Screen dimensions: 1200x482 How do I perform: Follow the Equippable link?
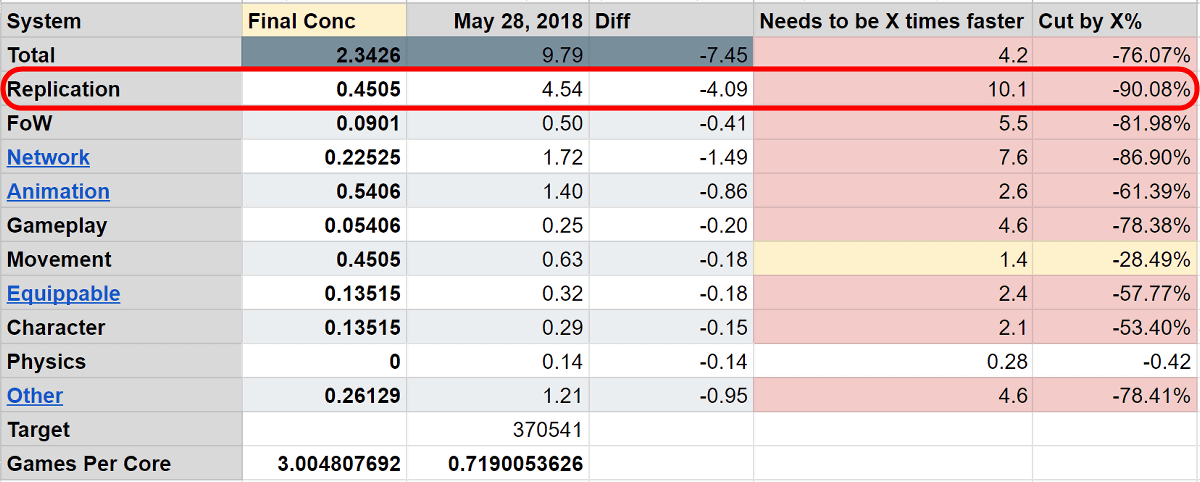(x=63, y=294)
